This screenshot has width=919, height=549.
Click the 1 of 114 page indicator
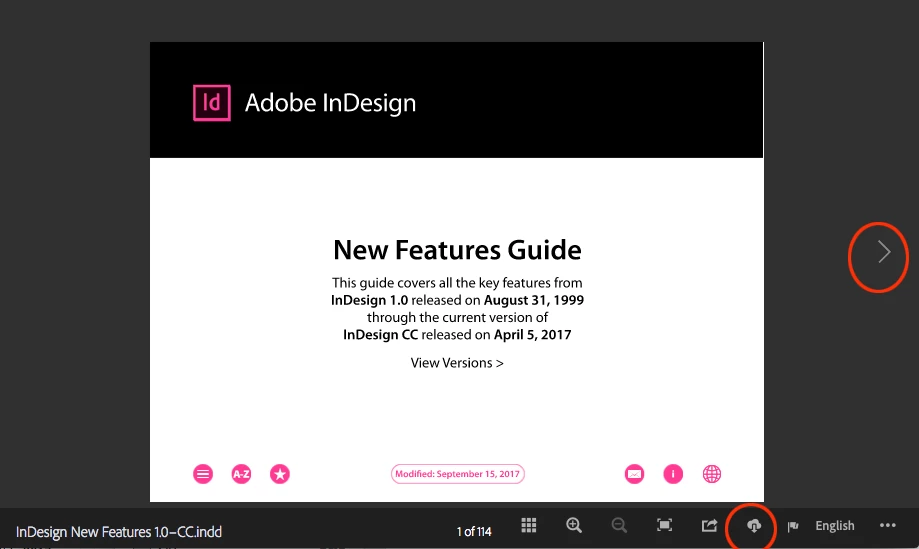[x=474, y=532]
